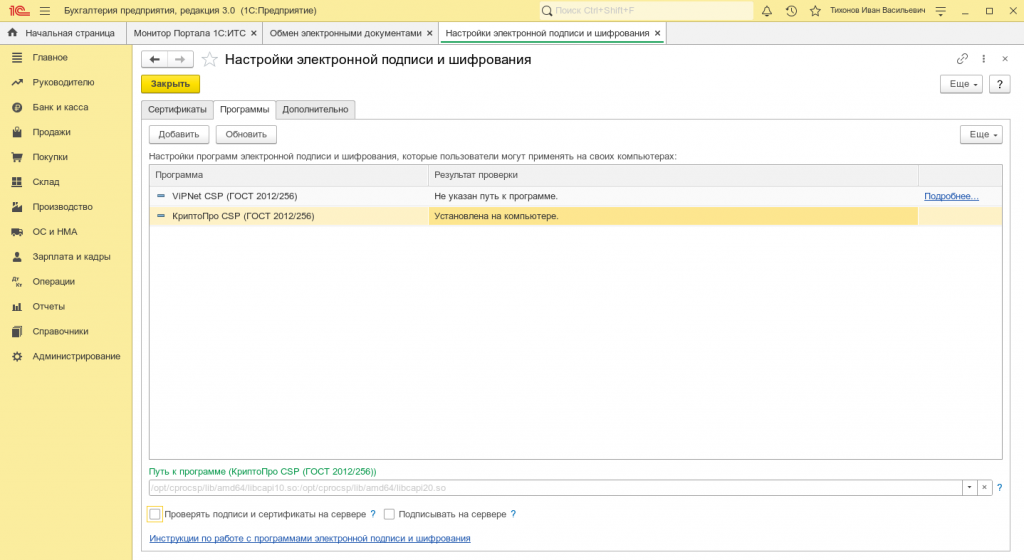Screen dimensions: 1024x560
Task: Toggle Проверять подписи и сертификаты на сервере
Action: pyautogui.click(x=155, y=514)
